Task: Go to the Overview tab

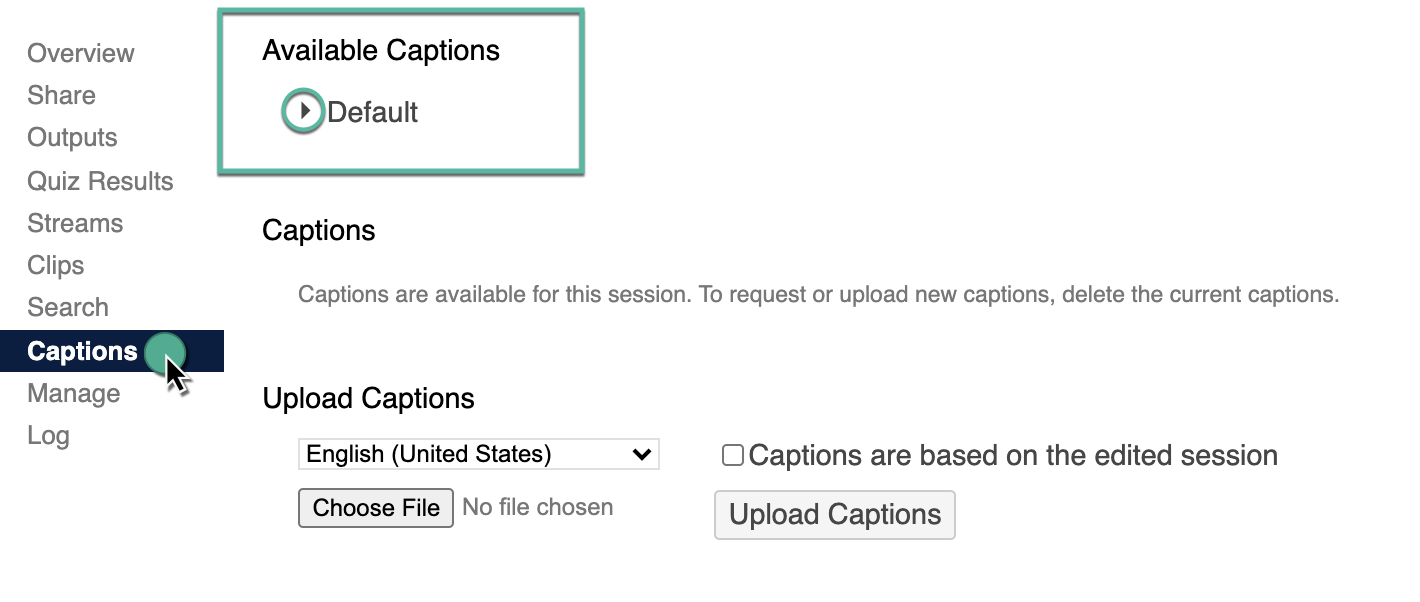Action: point(81,53)
